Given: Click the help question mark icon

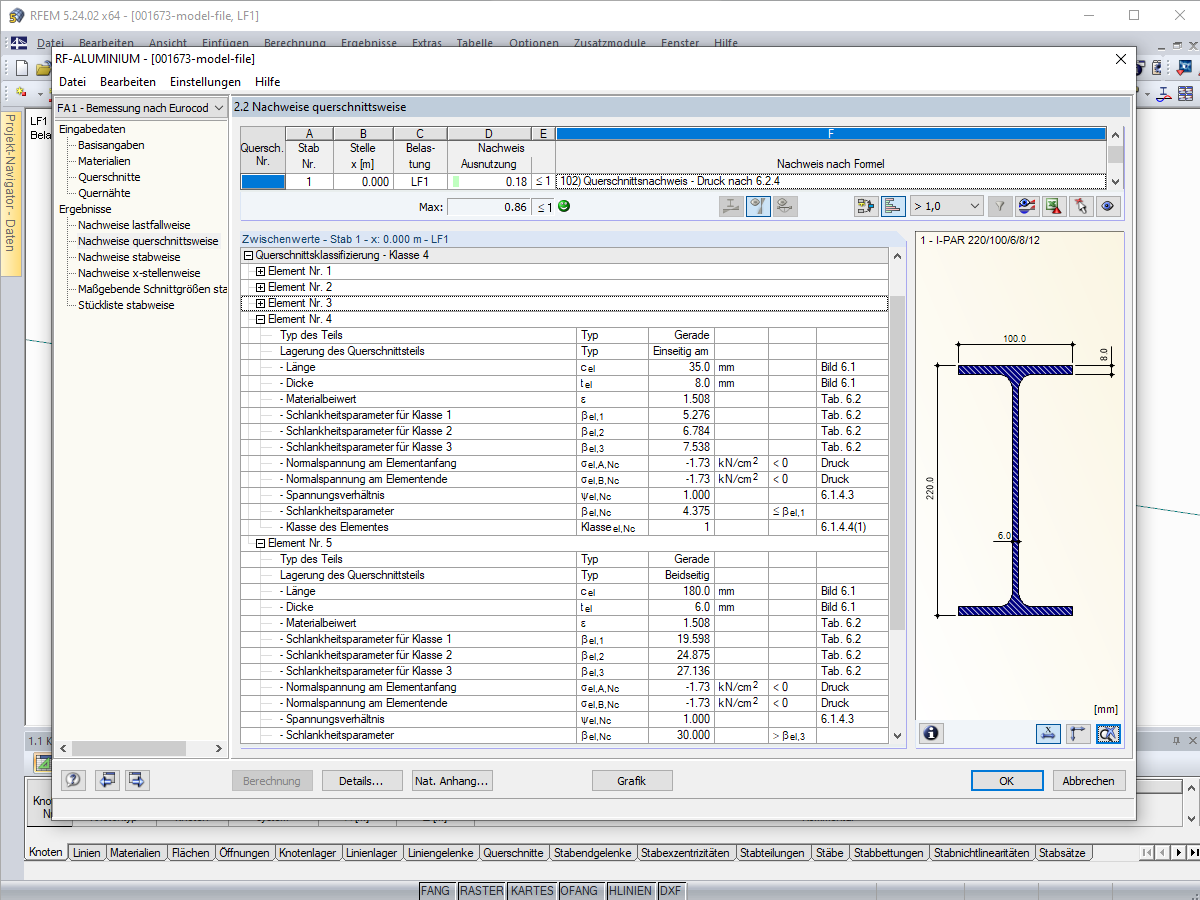Looking at the screenshot, I should [73, 780].
